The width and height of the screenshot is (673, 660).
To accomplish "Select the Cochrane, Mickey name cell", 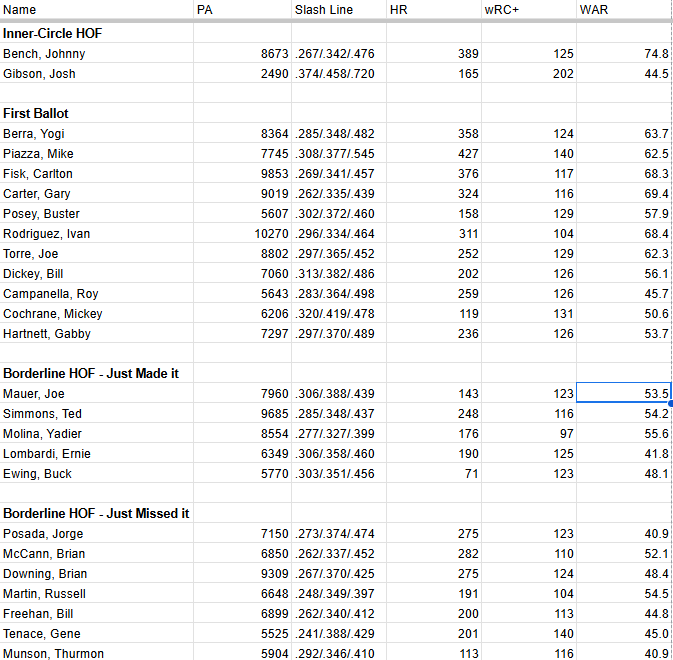I will 97,314.
